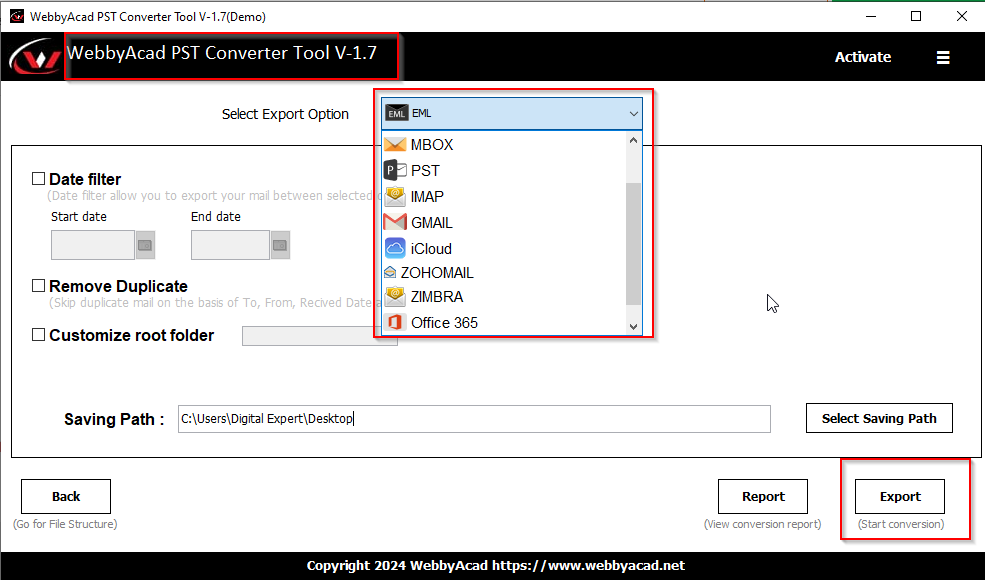Click the iCloud cloud icon
The image size is (985, 580).
(395, 248)
